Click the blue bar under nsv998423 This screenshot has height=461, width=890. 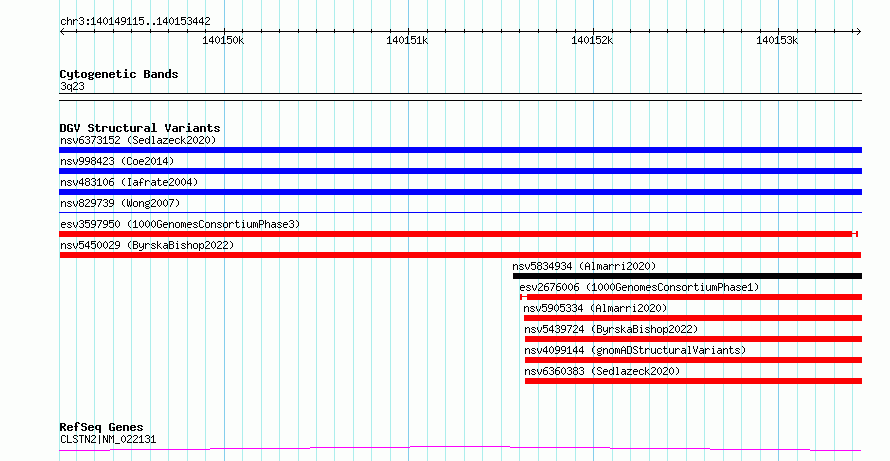pyautogui.click(x=460, y=171)
